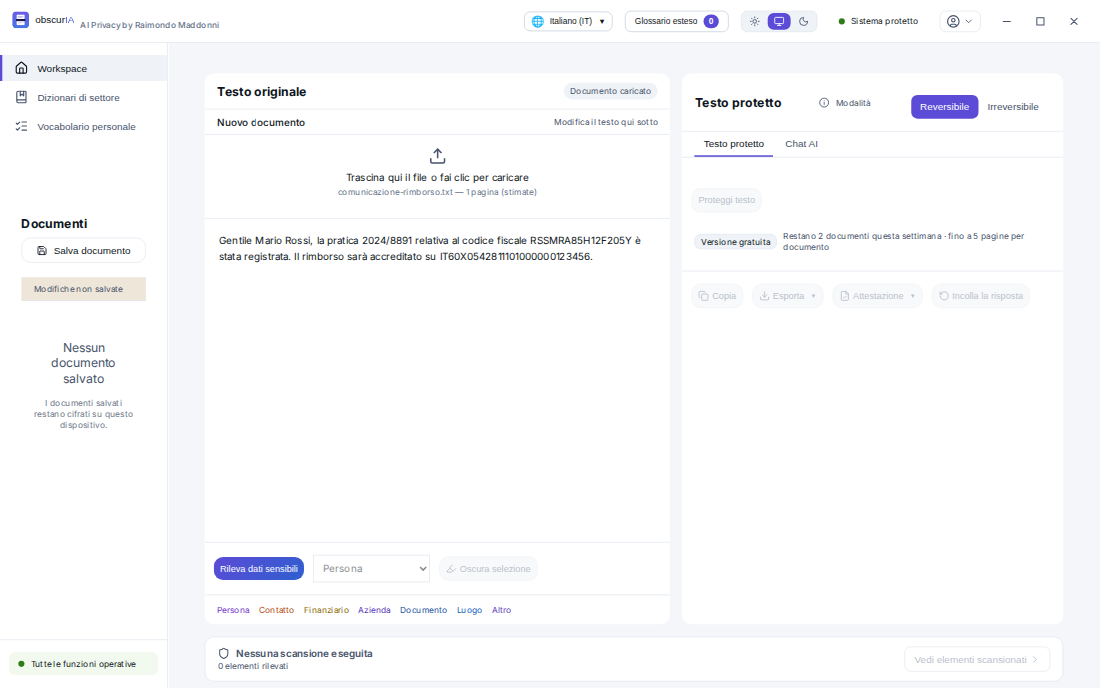This screenshot has width=1100, height=688.
Task: Click the undo icon in Incolla la risposta
Action: pos(944,296)
